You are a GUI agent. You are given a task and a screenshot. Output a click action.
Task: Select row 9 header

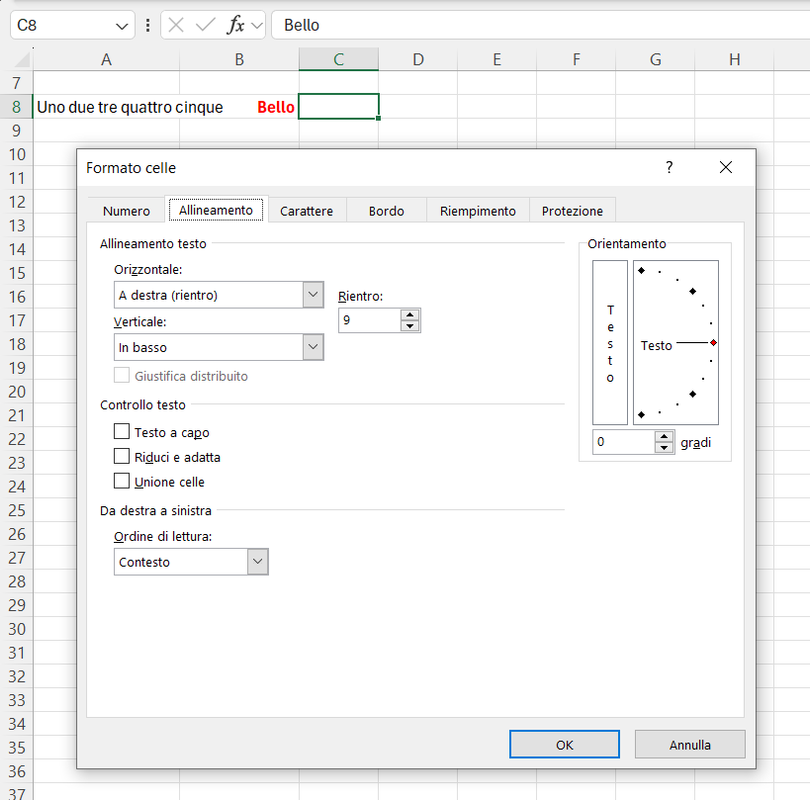[17, 131]
